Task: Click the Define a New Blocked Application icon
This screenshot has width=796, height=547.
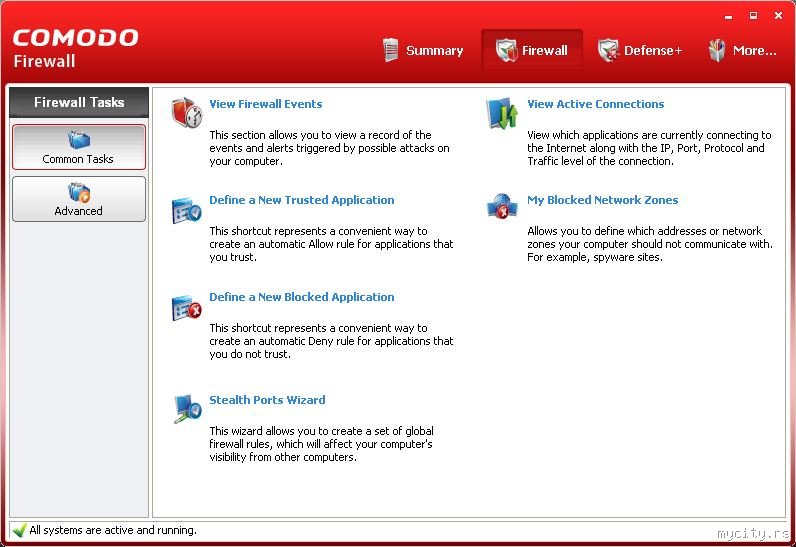Action: pos(186,307)
